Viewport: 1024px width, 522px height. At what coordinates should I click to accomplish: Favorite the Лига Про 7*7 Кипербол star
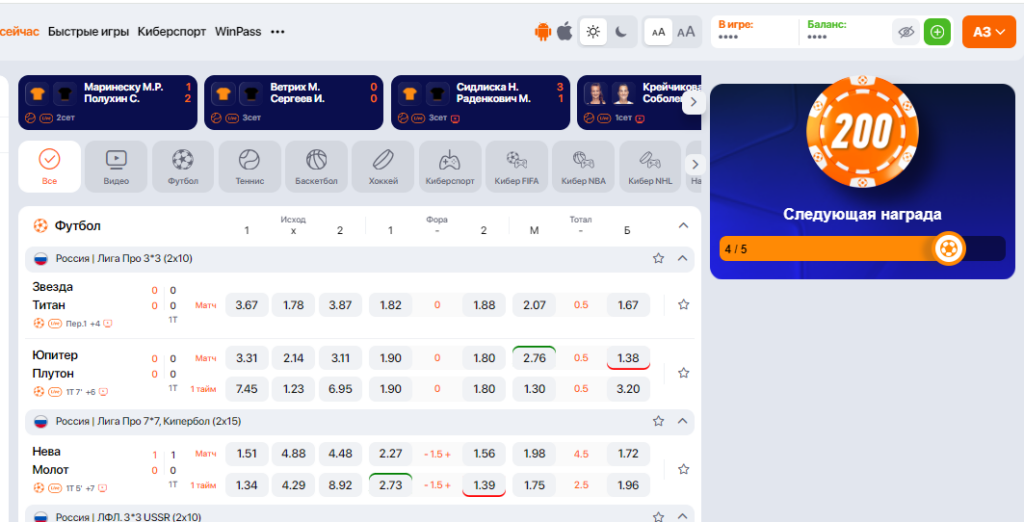click(x=658, y=421)
